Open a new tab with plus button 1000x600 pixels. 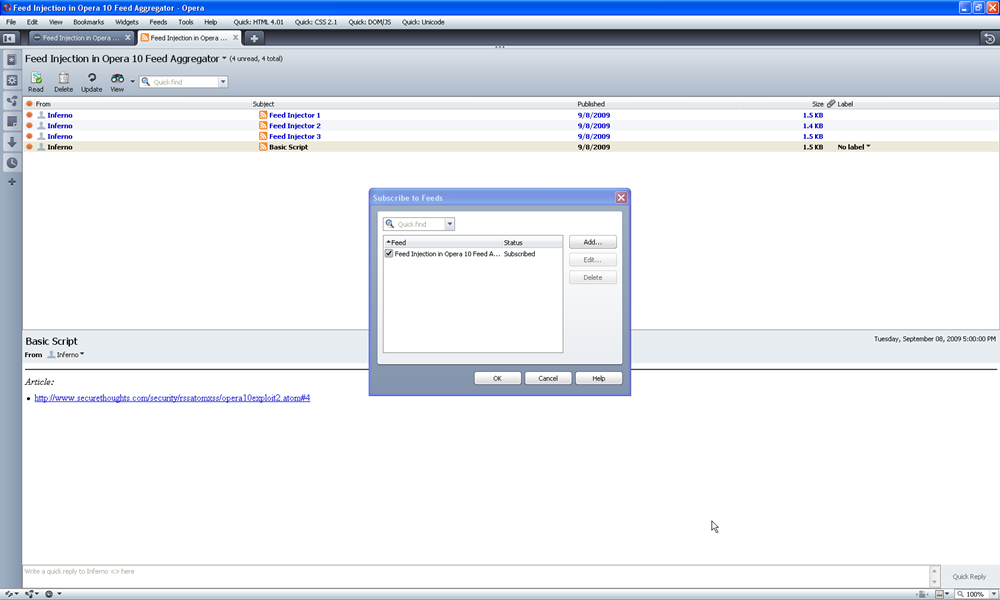[254, 38]
